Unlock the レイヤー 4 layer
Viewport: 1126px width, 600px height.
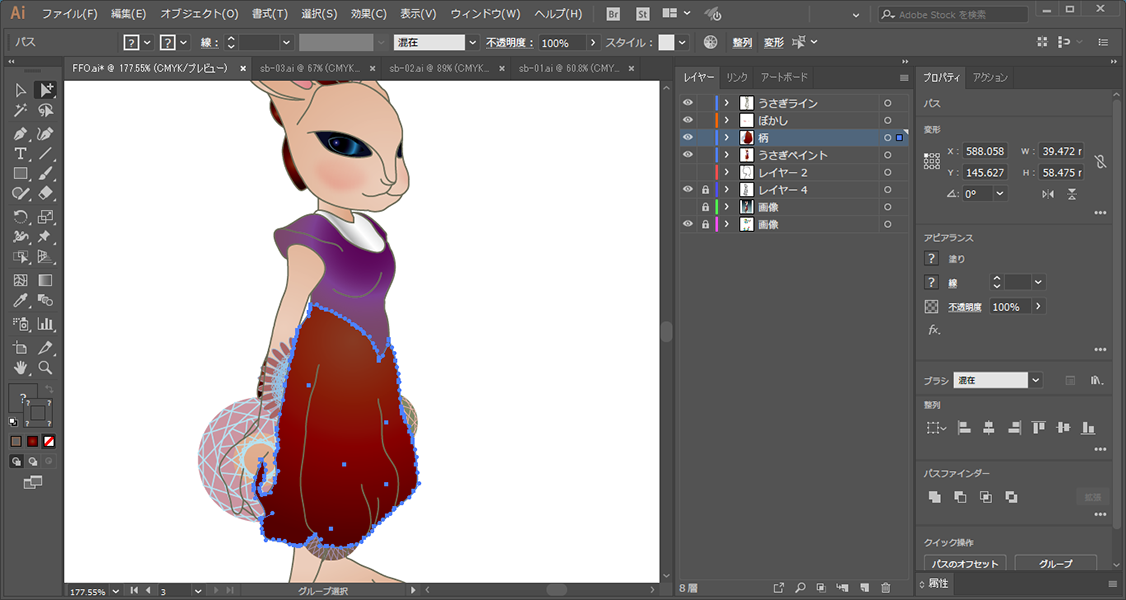click(x=705, y=189)
